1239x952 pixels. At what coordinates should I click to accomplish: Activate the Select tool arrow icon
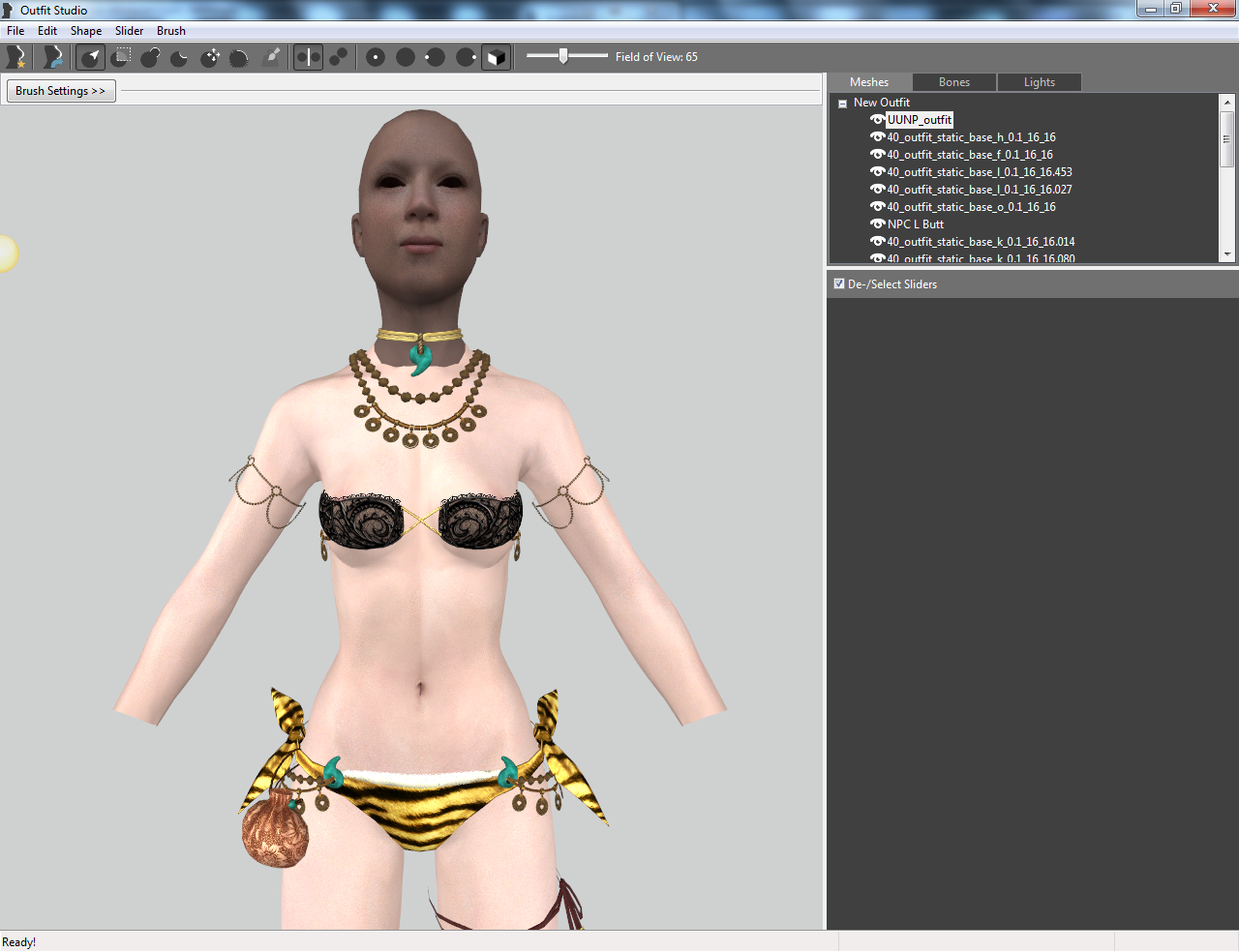pos(90,57)
